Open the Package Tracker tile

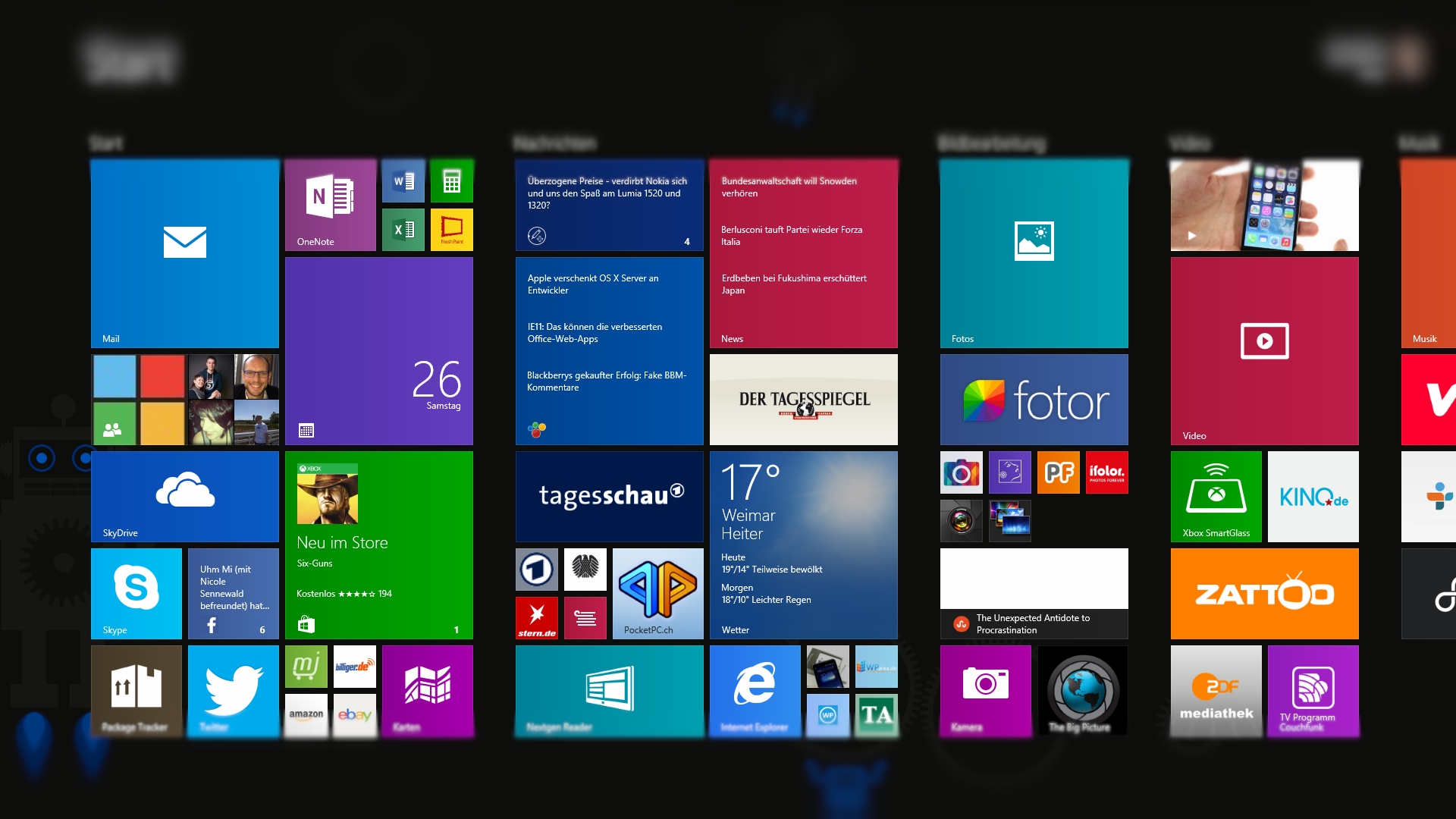click(x=136, y=691)
